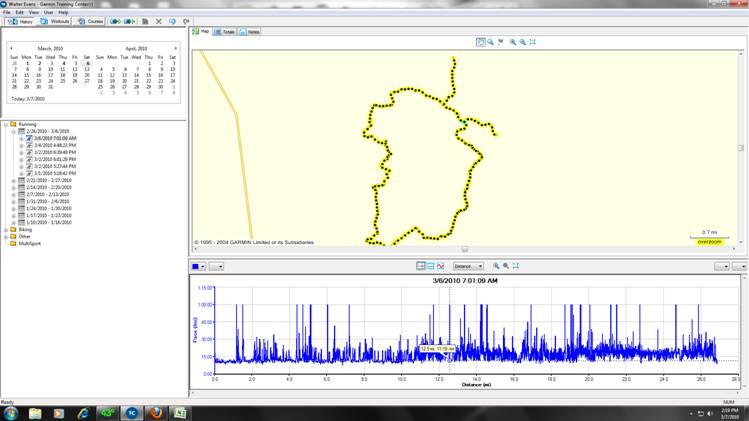
Task: Click the blue graph color swatch
Action: pyautogui.click(x=196, y=266)
